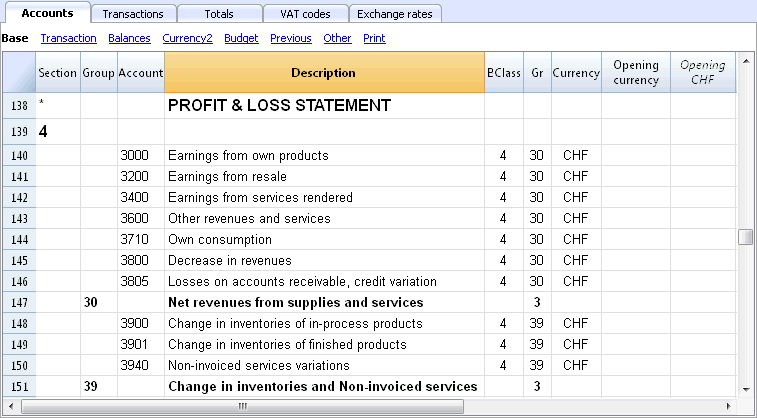Switch to the Transactions tab
The width and height of the screenshot is (757, 418).
click(x=133, y=14)
